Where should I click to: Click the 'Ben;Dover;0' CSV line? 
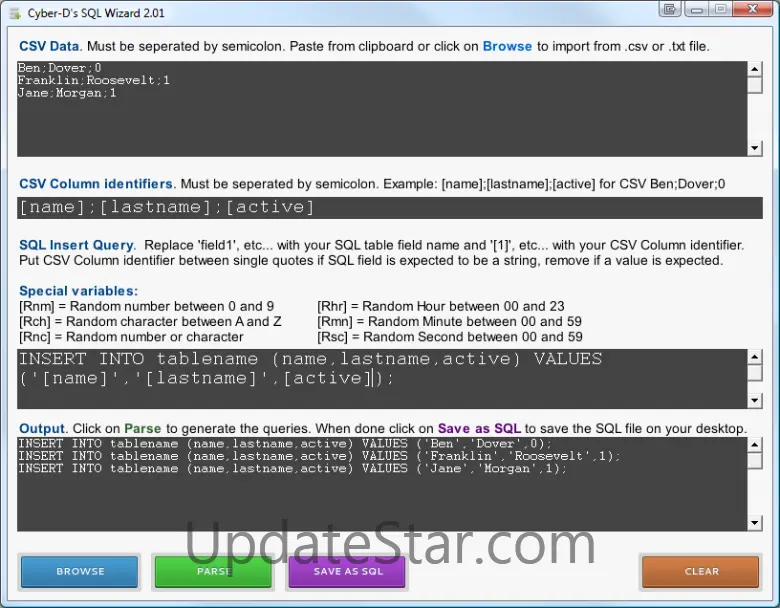pos(59,68)
